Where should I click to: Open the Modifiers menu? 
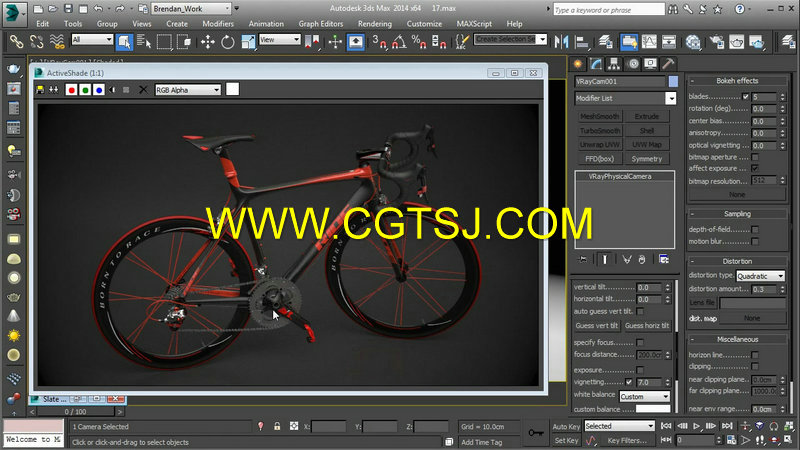coord(218,24)
